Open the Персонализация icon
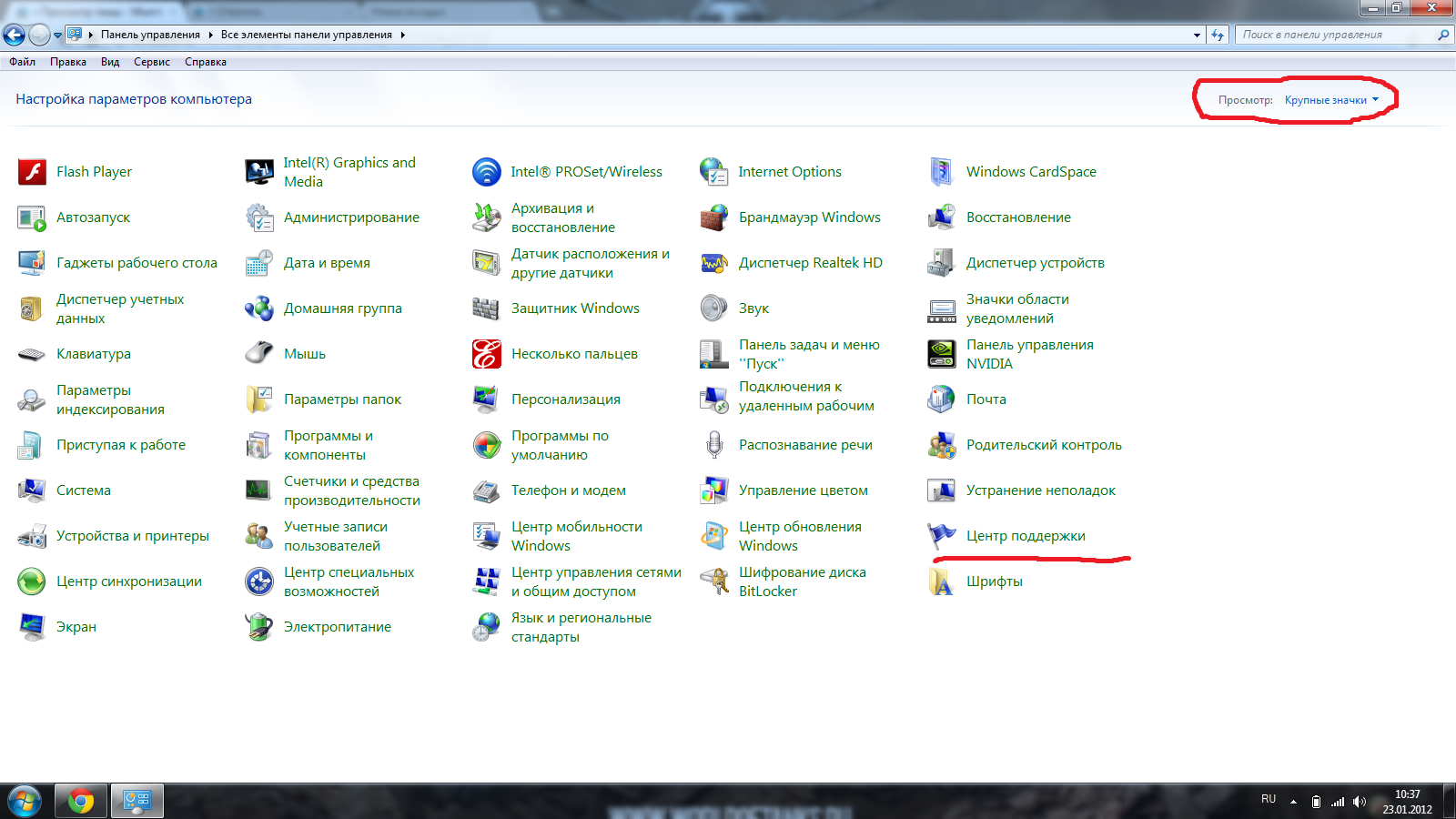Viewport: 1456px width, 819px height. click(487, 399)
